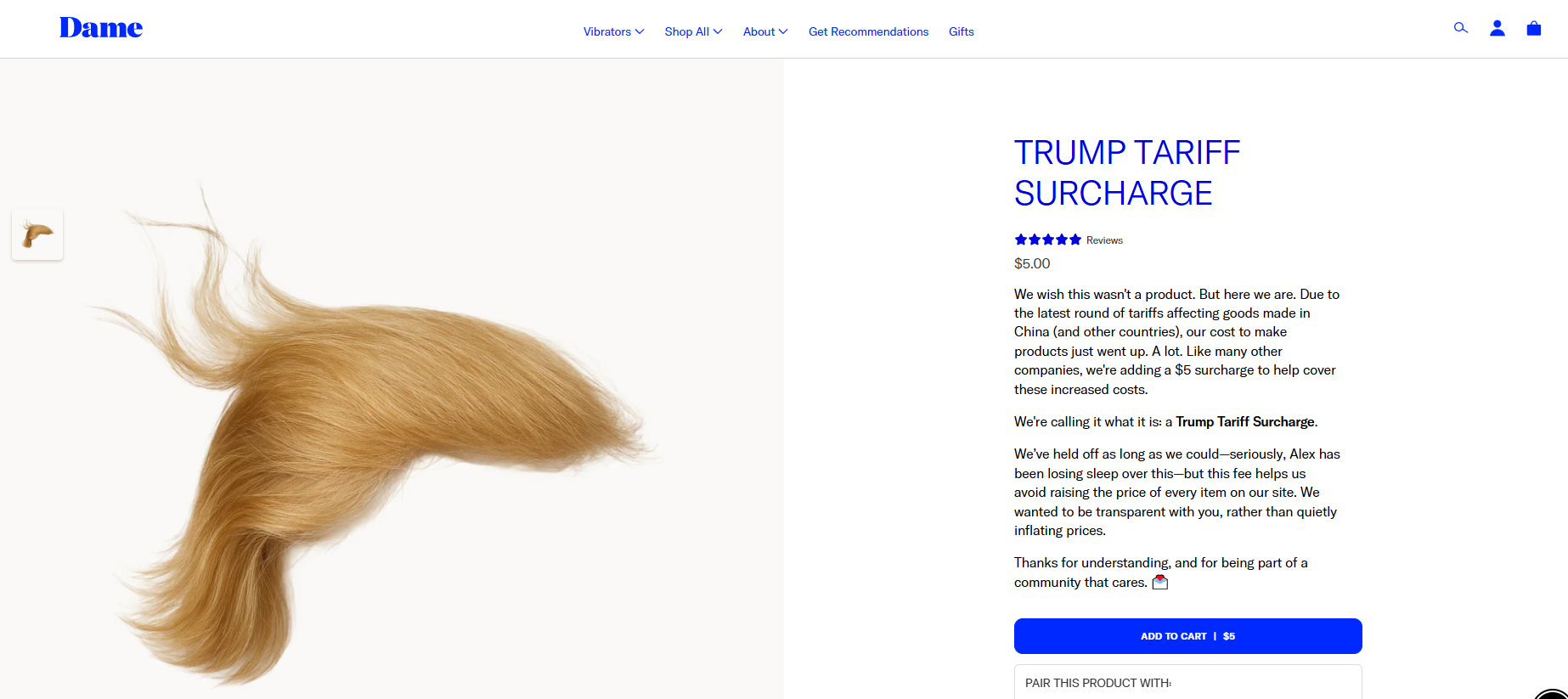Go to the Gifts page
Viewport: 1568px width, 699px height.
point(962,31)
